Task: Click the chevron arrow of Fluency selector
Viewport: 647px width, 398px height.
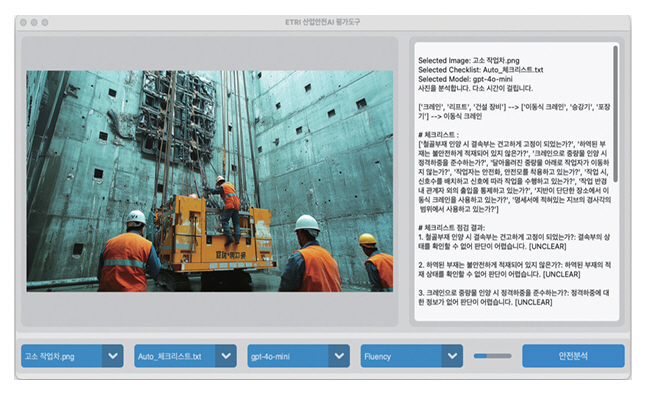Action: click(x=452, y=356)
